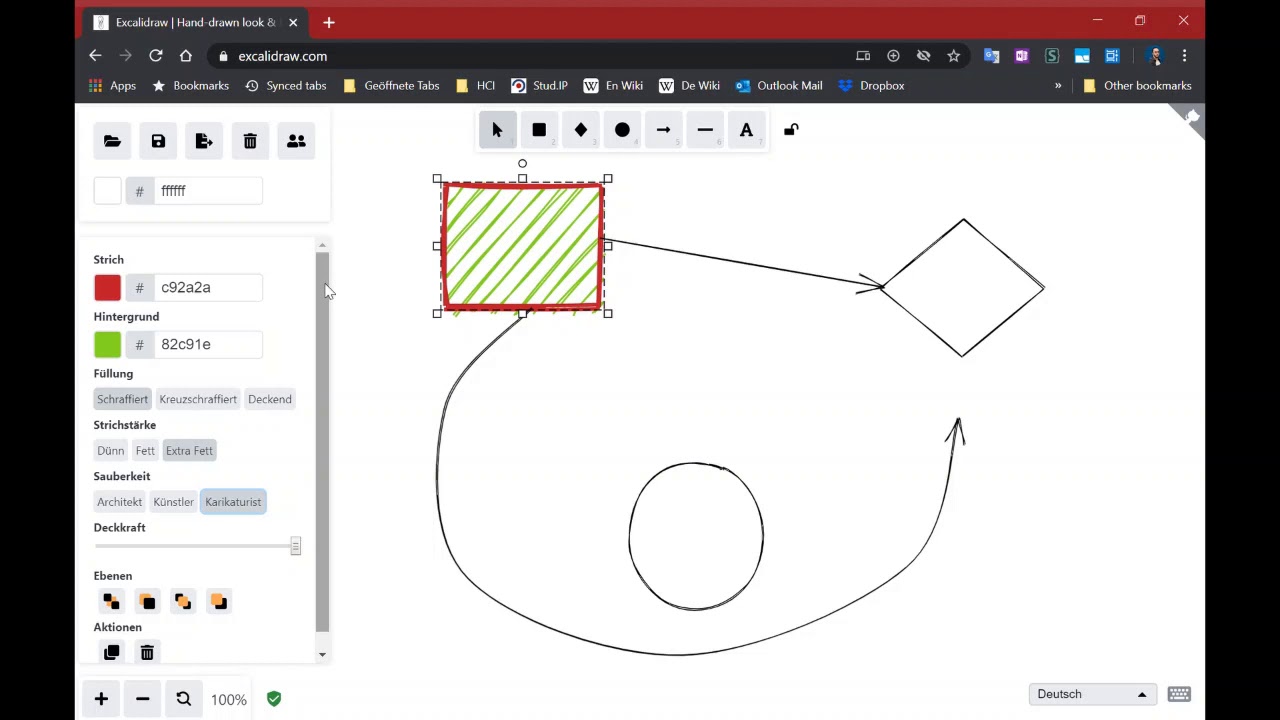Open the Deutsch language dropdown
Viewport: 1280px width, 720px height.
tap(1092, 694)
